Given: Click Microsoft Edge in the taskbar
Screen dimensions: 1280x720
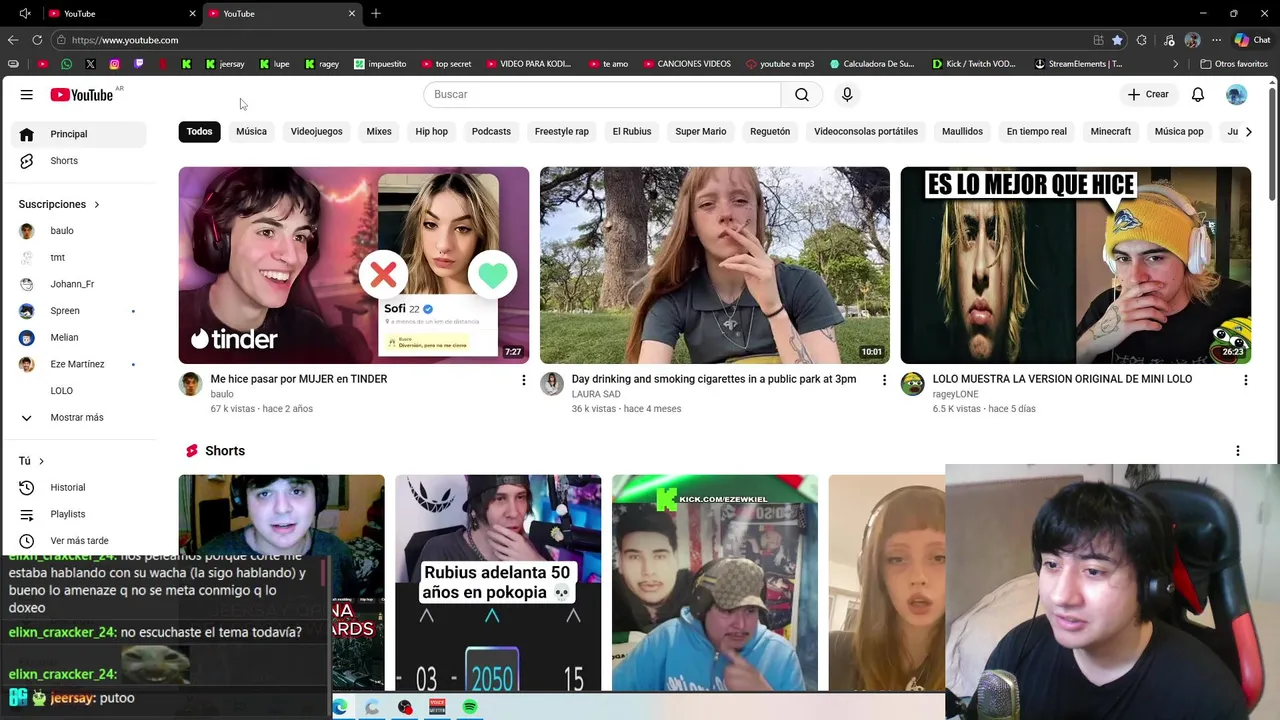Looking at the screenshot, I should point(340,707).
